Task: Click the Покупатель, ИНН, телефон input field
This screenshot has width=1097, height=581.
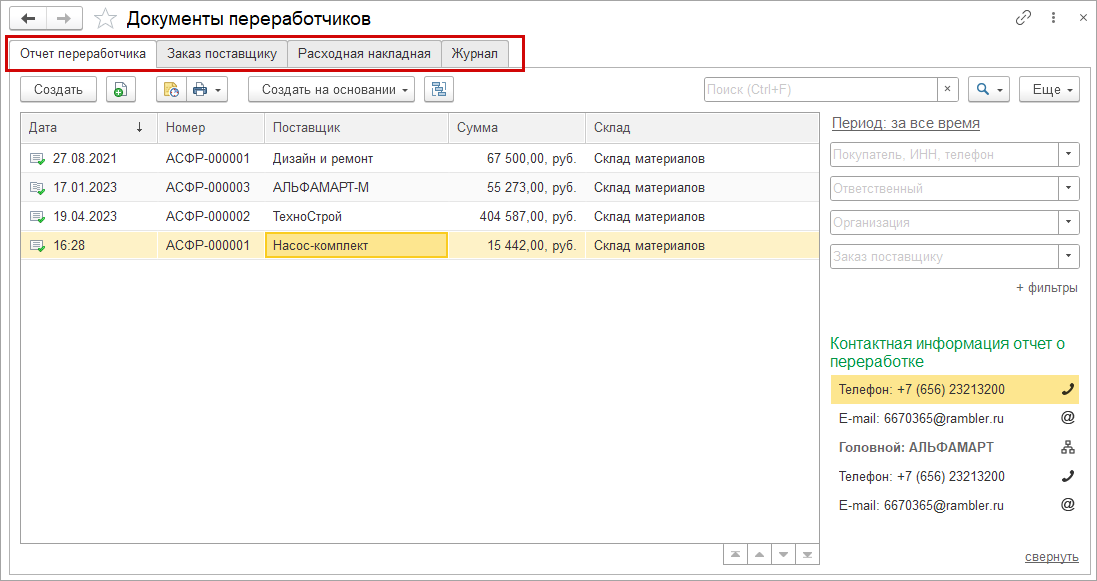Action: 944,154
